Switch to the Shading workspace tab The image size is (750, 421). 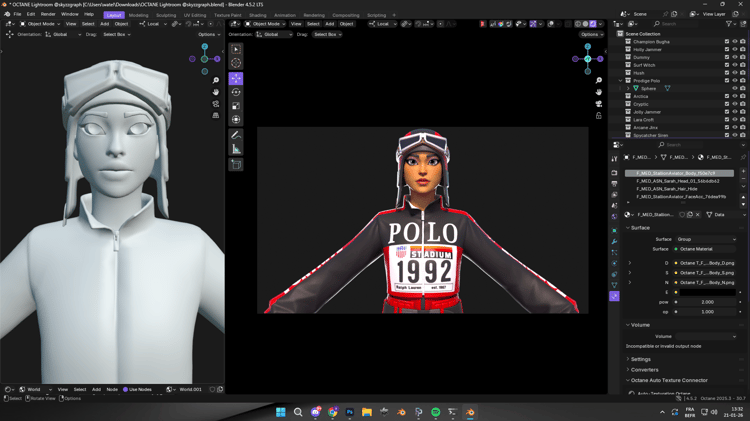point(257,15)
